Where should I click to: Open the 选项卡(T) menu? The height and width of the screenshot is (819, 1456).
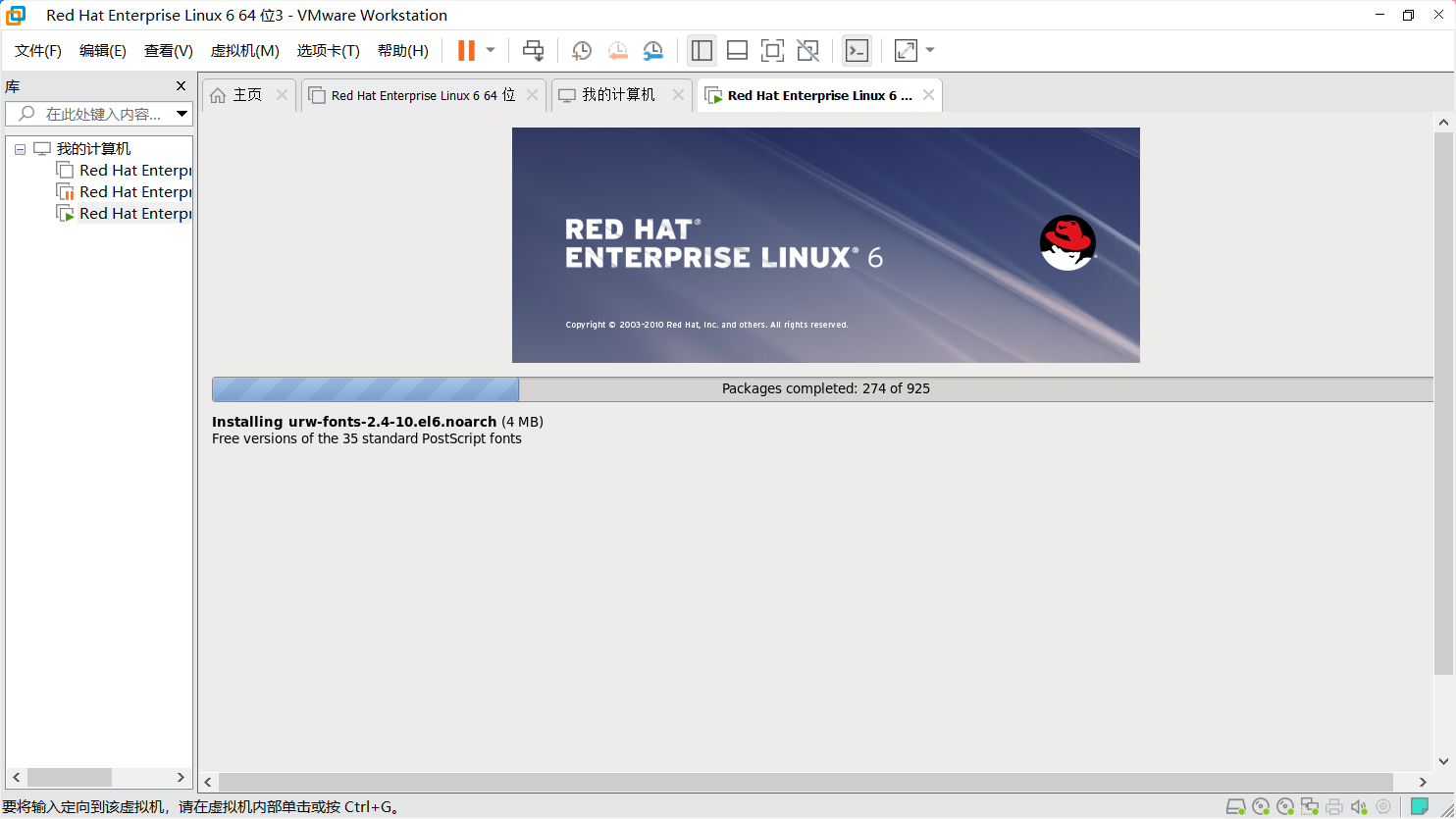coord(329,51)
